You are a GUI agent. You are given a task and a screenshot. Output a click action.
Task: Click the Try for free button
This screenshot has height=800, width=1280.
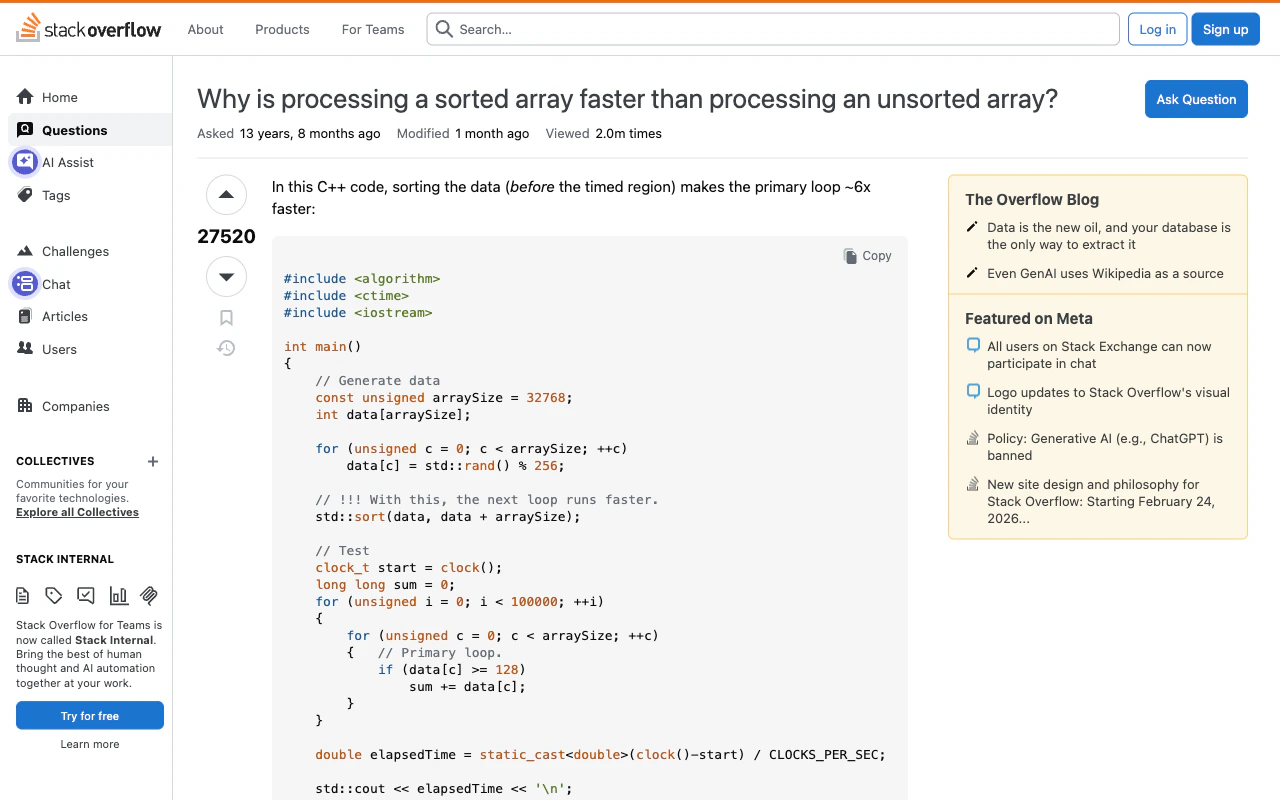click(90, 716)
